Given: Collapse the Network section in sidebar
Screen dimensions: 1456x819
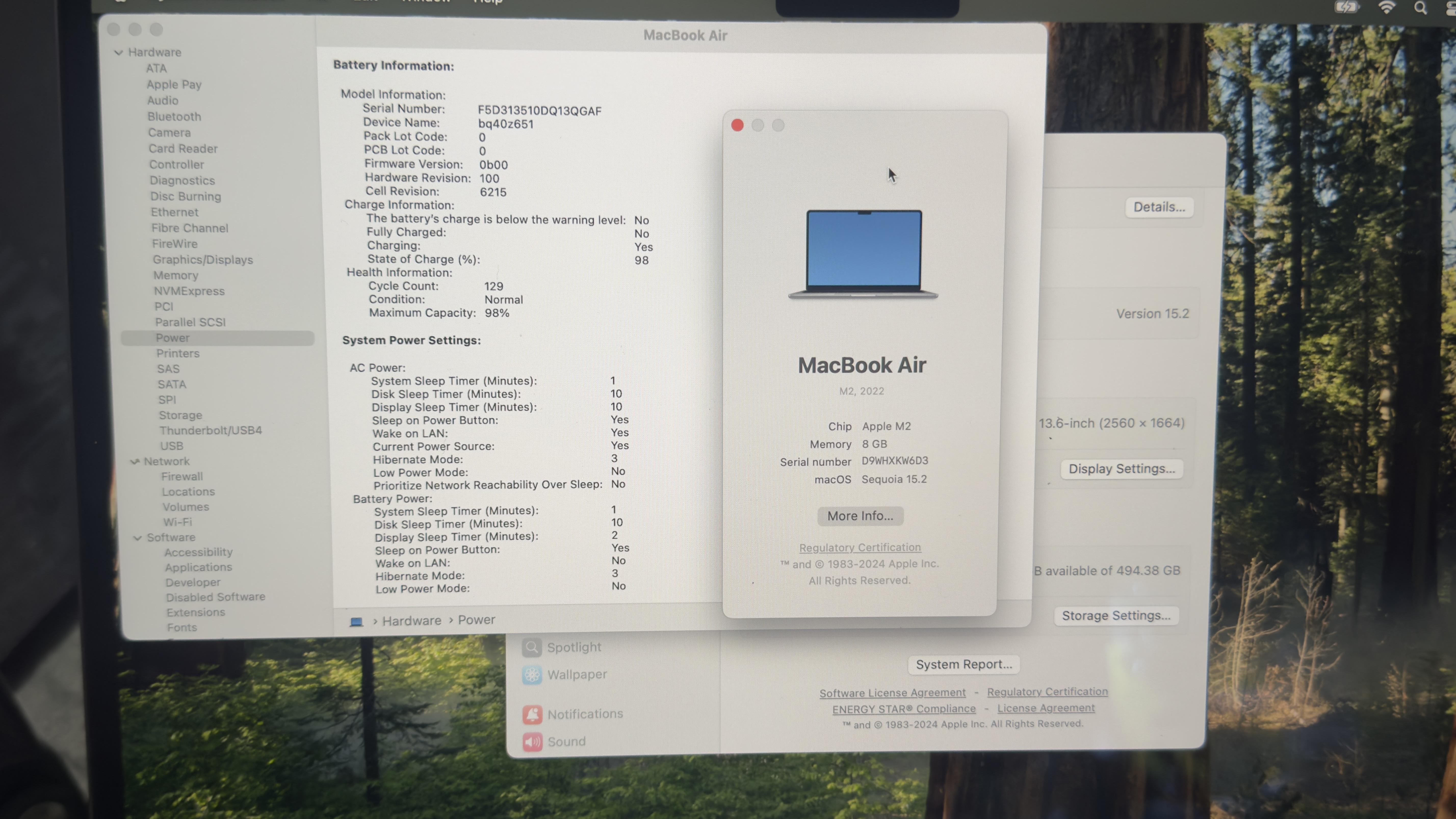Looking at the screenshot, I should pyautogui.click(x=135, y=462).
